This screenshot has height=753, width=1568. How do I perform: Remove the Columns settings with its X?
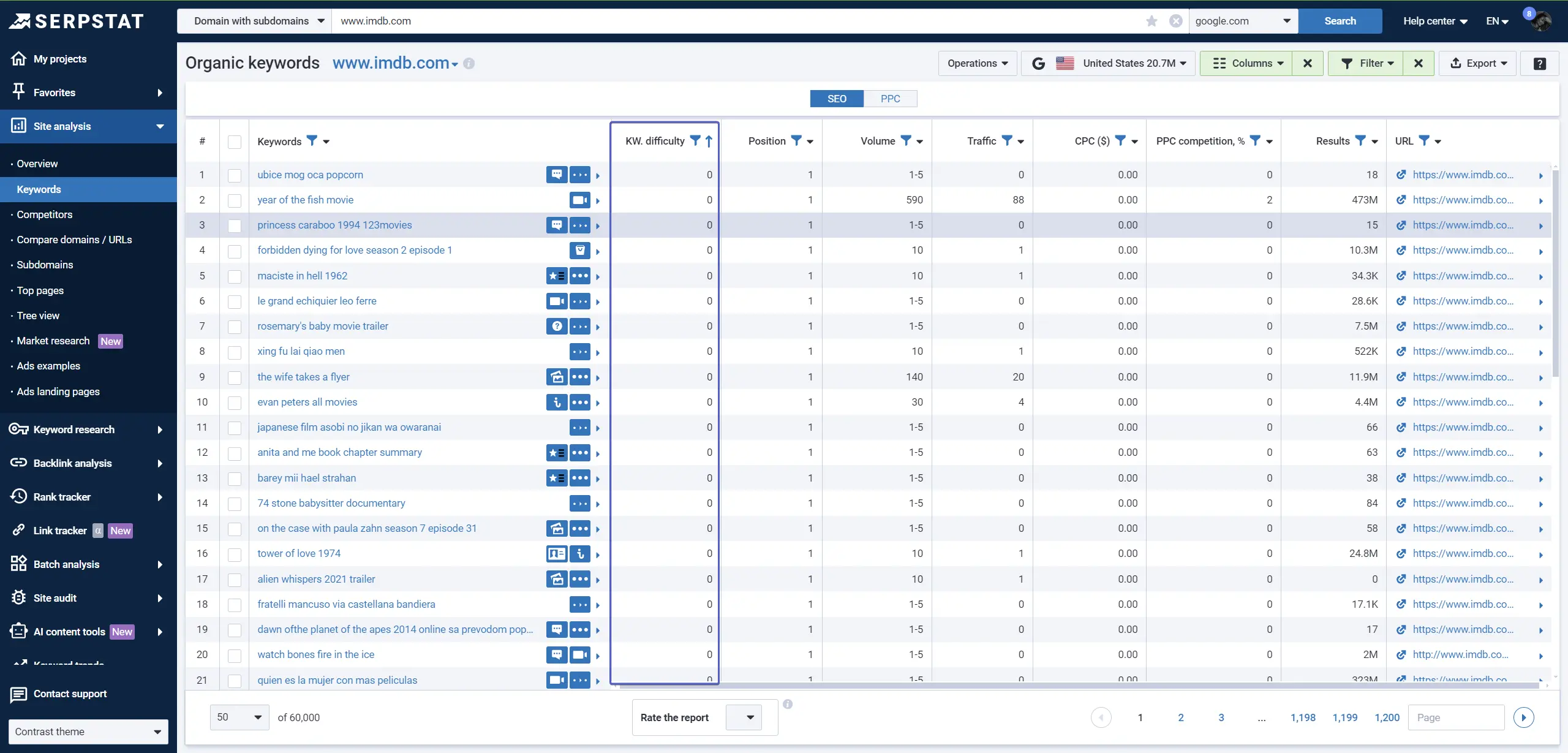(1307, 63)
